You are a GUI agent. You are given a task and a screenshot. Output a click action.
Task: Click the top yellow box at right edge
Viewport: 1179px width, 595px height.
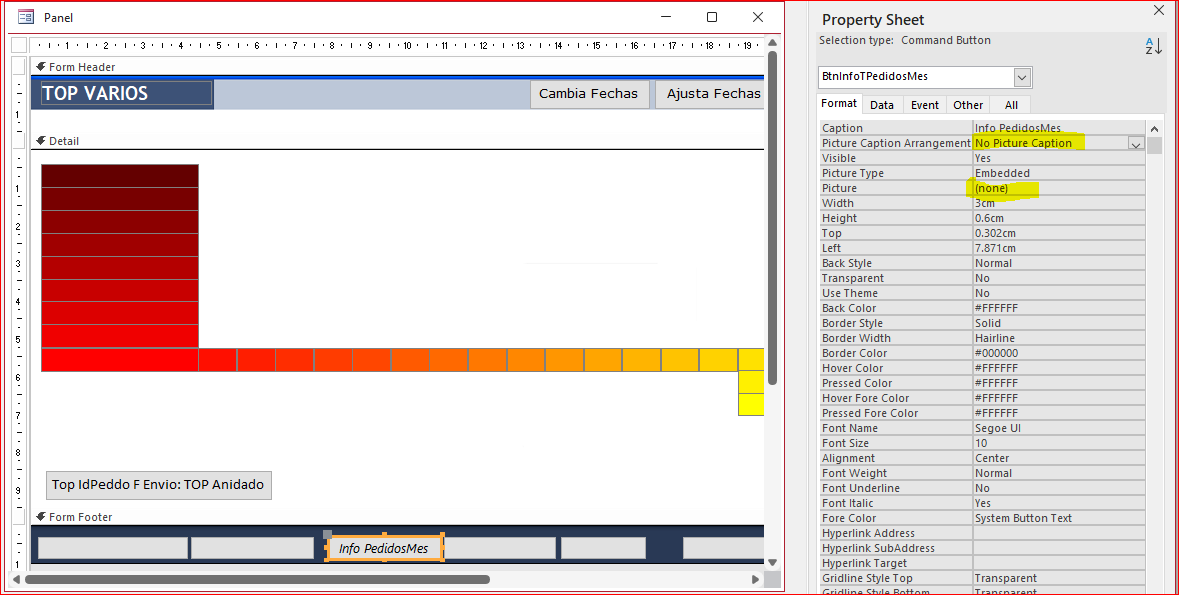[750, 360]
